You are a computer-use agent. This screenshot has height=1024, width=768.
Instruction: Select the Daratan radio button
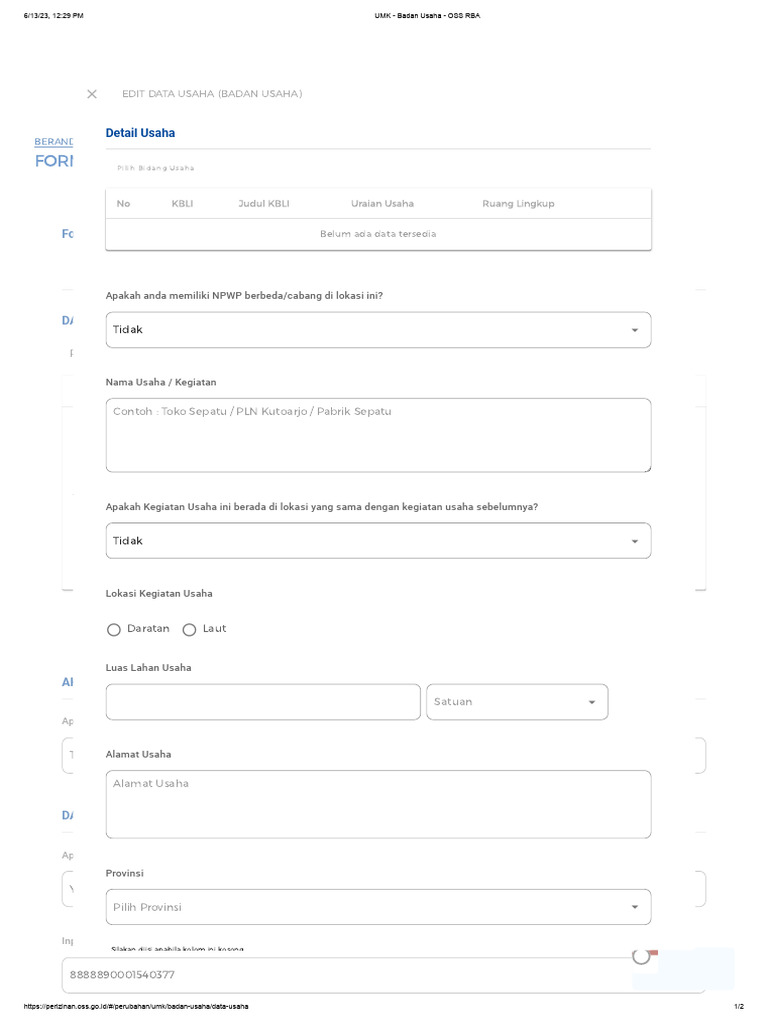pos(114,630)
